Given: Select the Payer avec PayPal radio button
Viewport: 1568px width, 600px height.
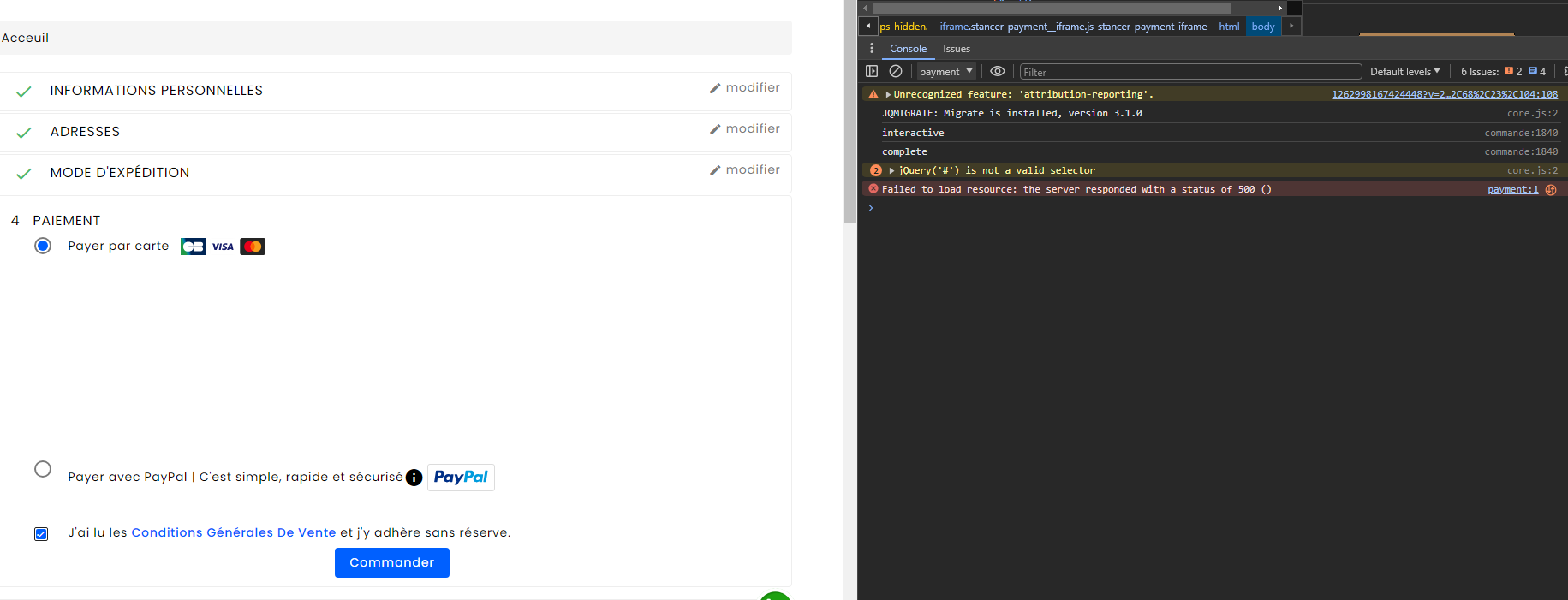Looking at the screenshot, I should [x=43, y=469].
